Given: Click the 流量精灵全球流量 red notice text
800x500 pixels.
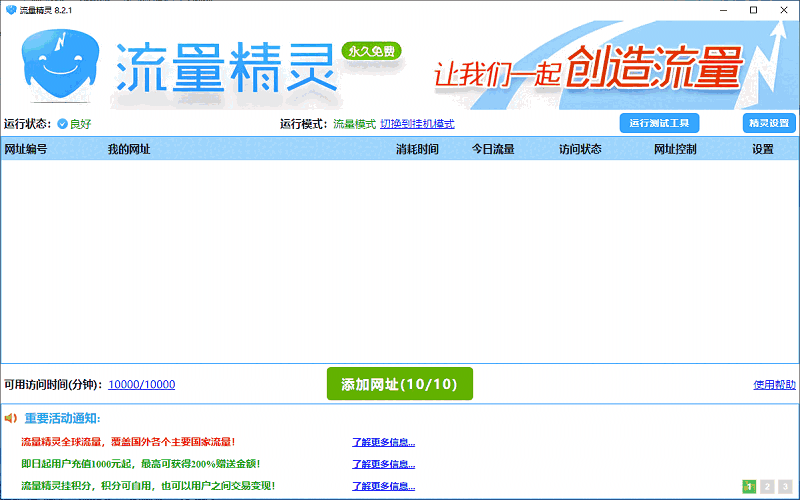Looking at the screenshot, I should [128, 442].
